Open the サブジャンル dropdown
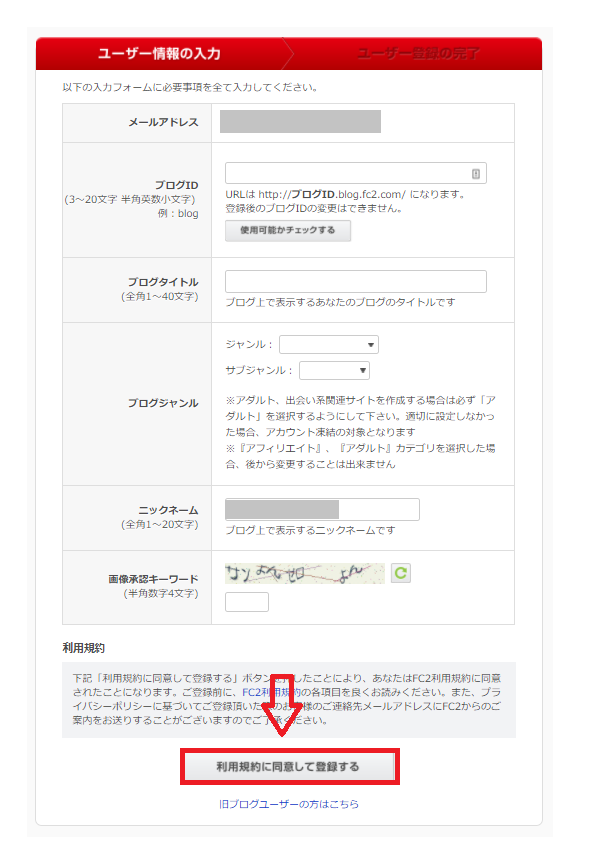Viewport: 600px width, 863px height. 334,370
